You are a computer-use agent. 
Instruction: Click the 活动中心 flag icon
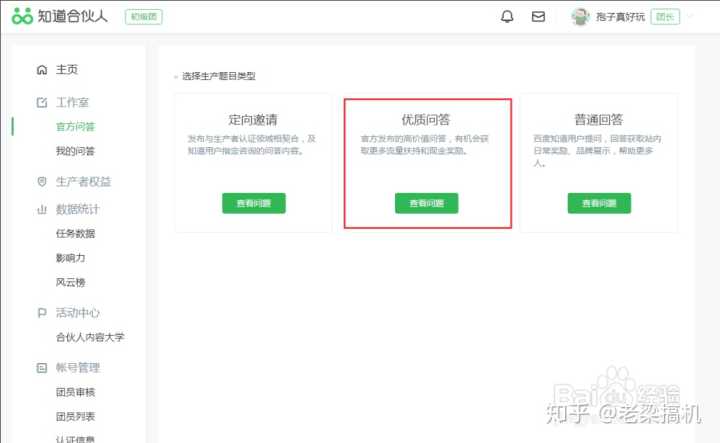pyautogui.click(x=42, y=313)
